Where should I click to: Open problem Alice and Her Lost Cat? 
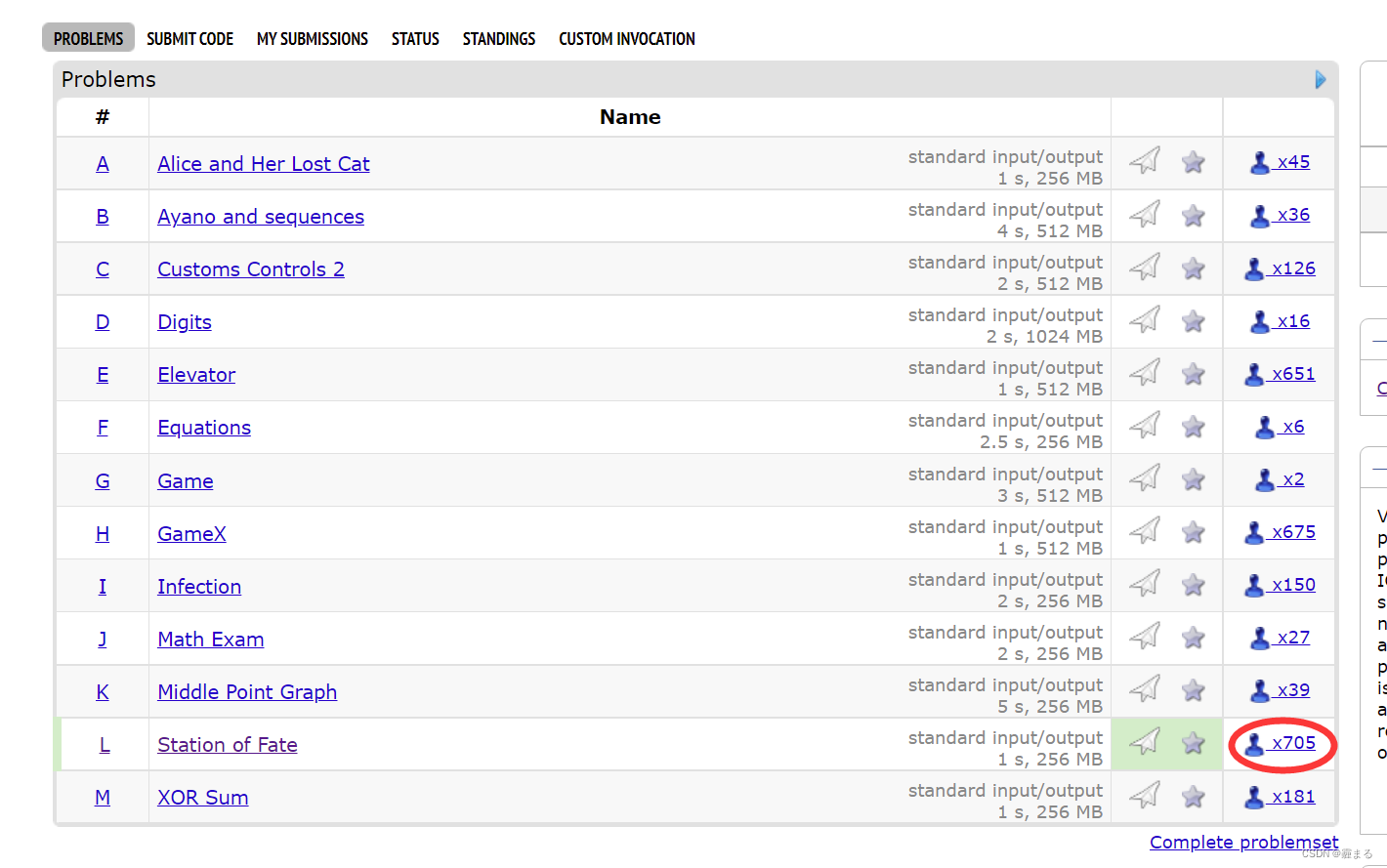click(264, 164)
